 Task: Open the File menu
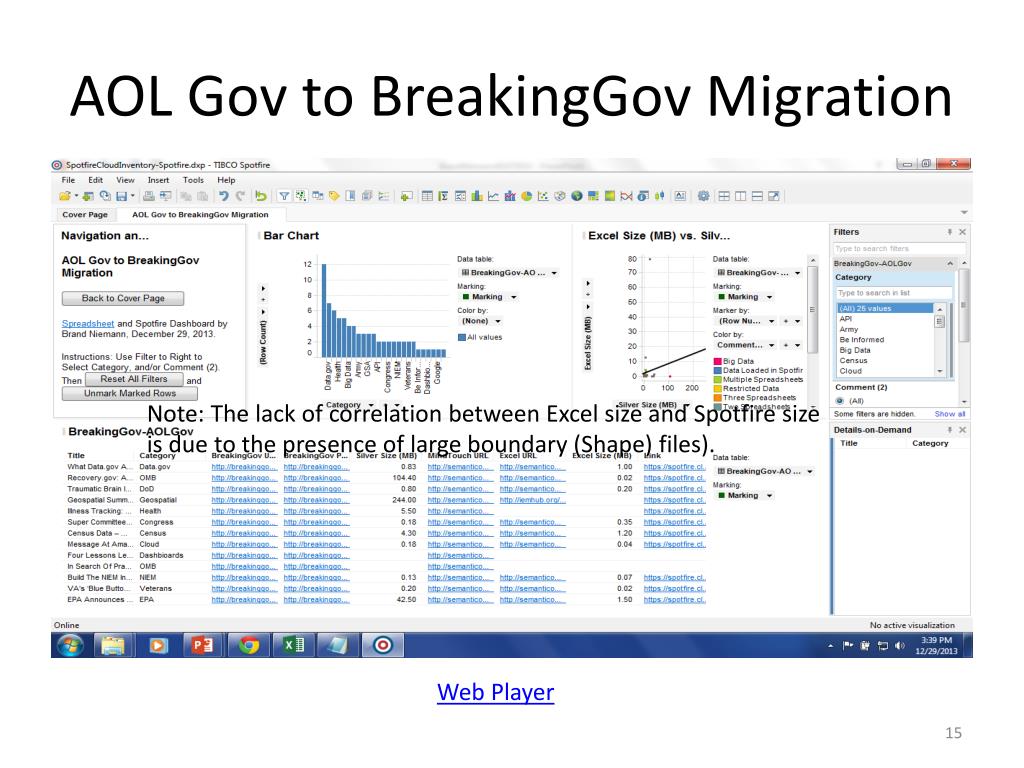pos(69,180)
